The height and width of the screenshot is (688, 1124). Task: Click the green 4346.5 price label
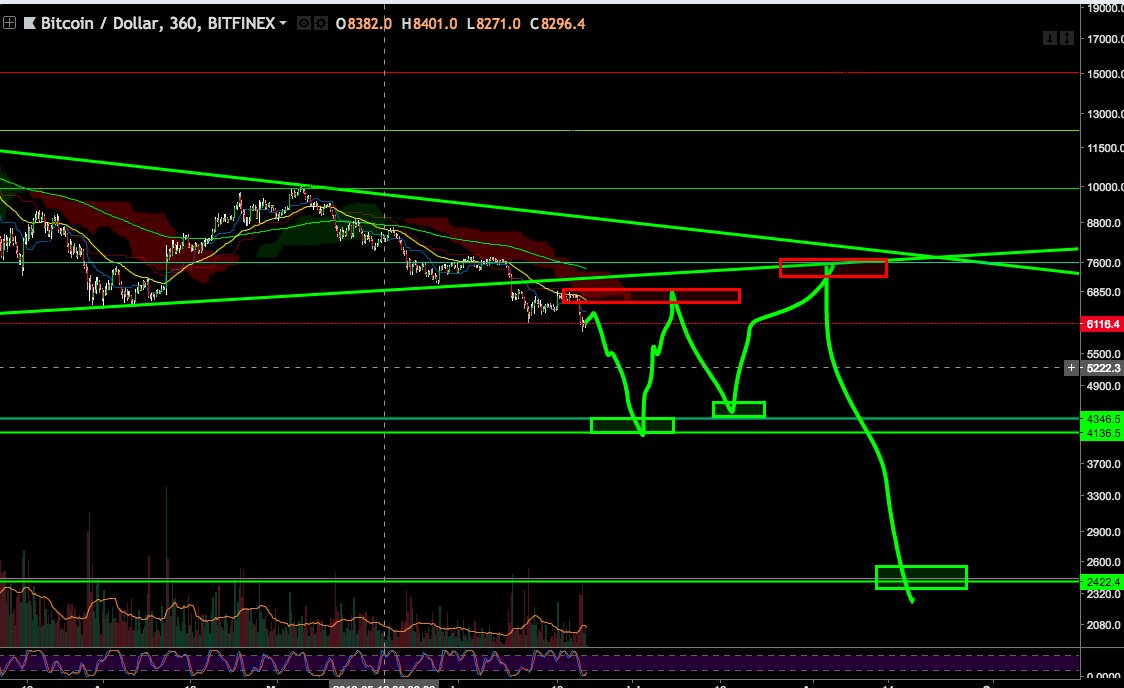click(x=1102, y=419)
